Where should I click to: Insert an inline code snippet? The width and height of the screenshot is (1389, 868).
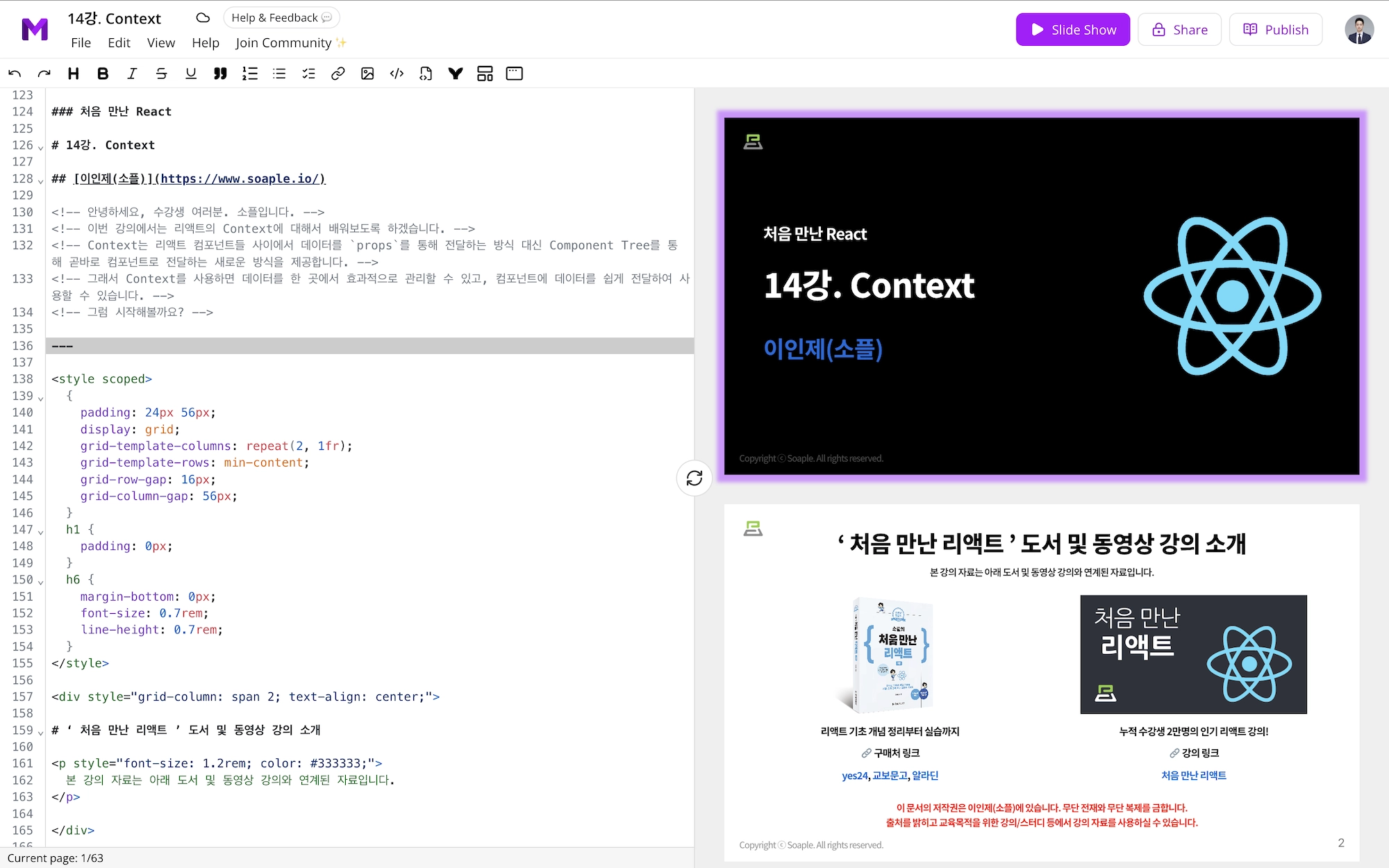(x=397, y=74)
